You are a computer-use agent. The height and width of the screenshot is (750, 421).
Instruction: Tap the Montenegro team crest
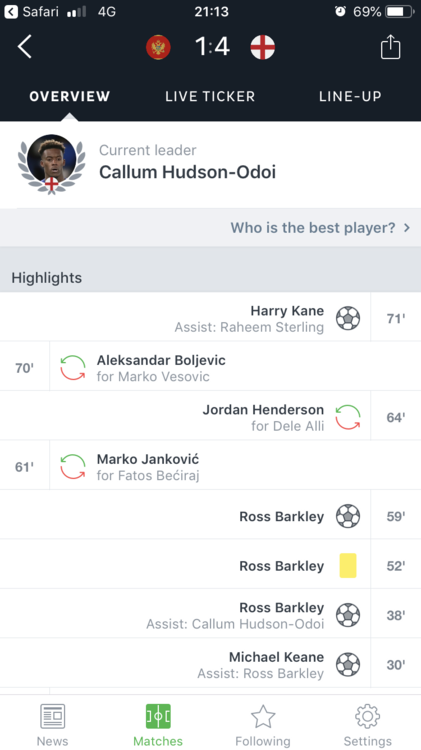coord(158,47)
